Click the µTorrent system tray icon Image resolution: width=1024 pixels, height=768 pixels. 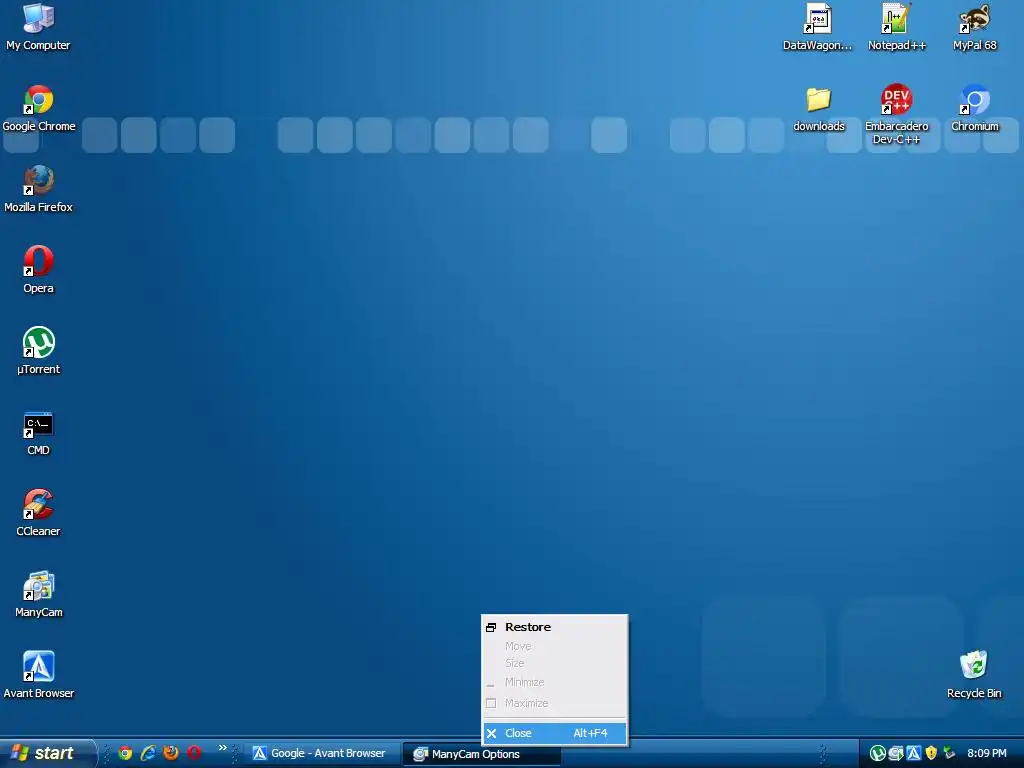tap(877, 754)
